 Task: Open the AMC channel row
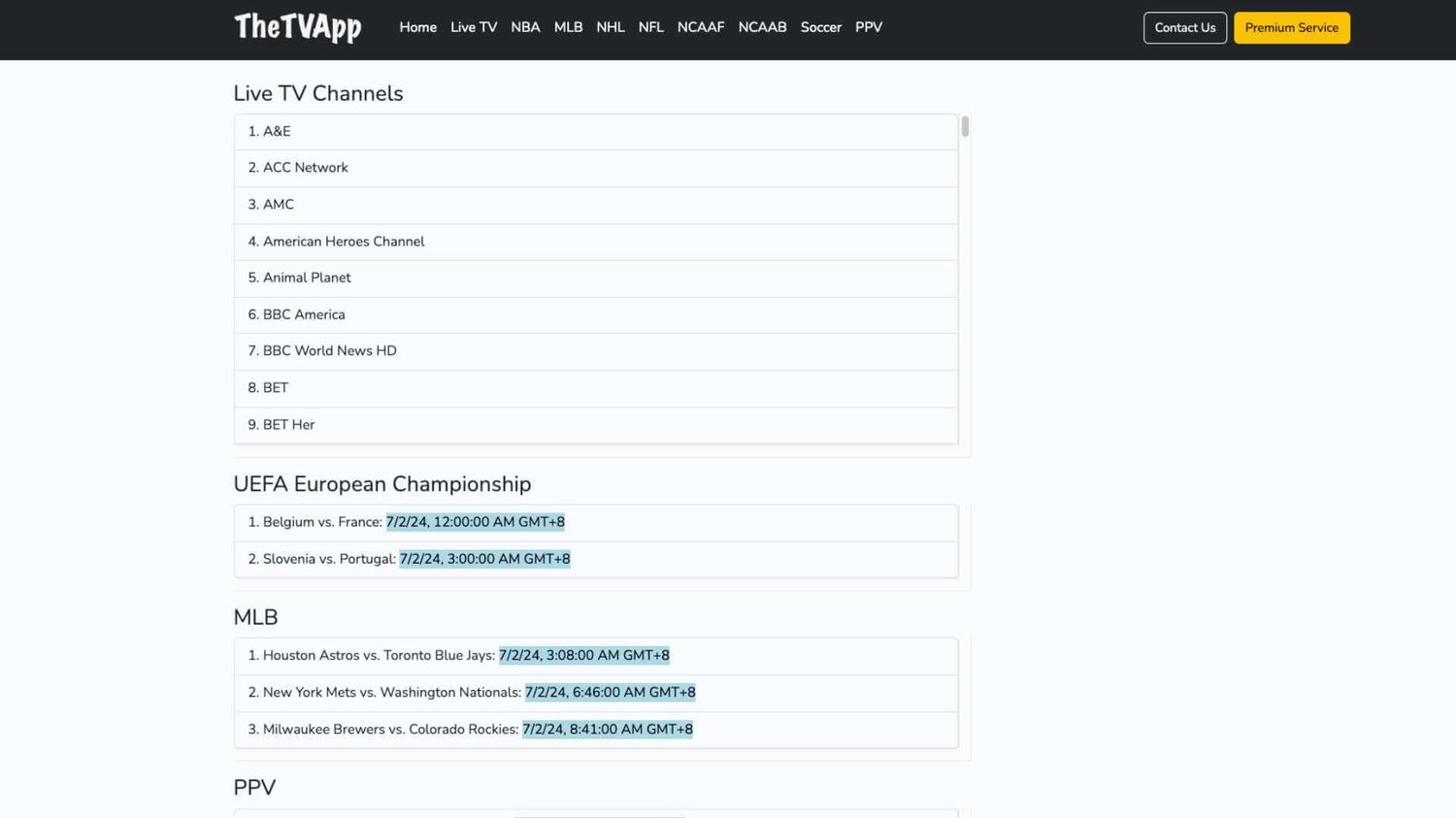[596, 205]
